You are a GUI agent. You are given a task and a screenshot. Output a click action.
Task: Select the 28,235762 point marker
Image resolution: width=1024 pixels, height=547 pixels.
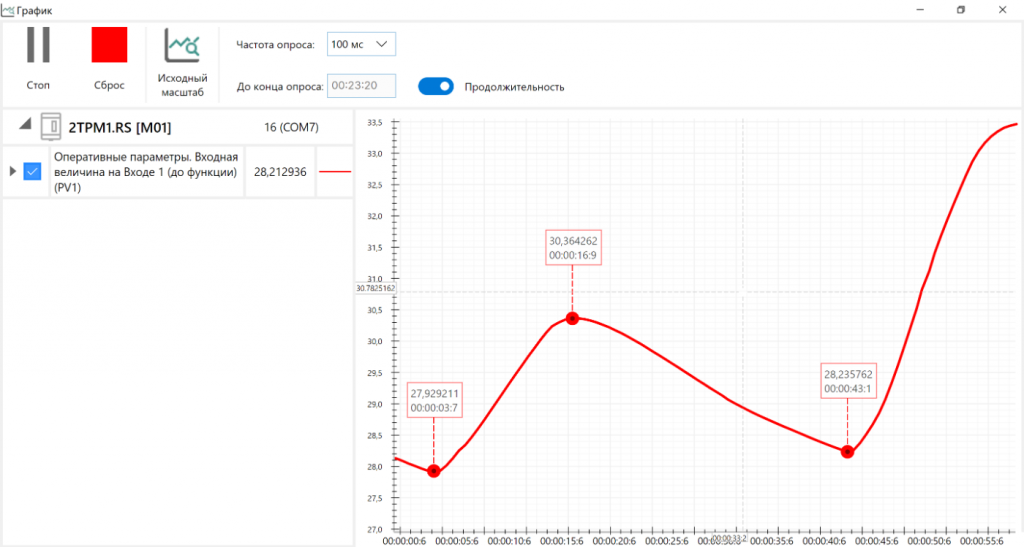coord(847,452)
